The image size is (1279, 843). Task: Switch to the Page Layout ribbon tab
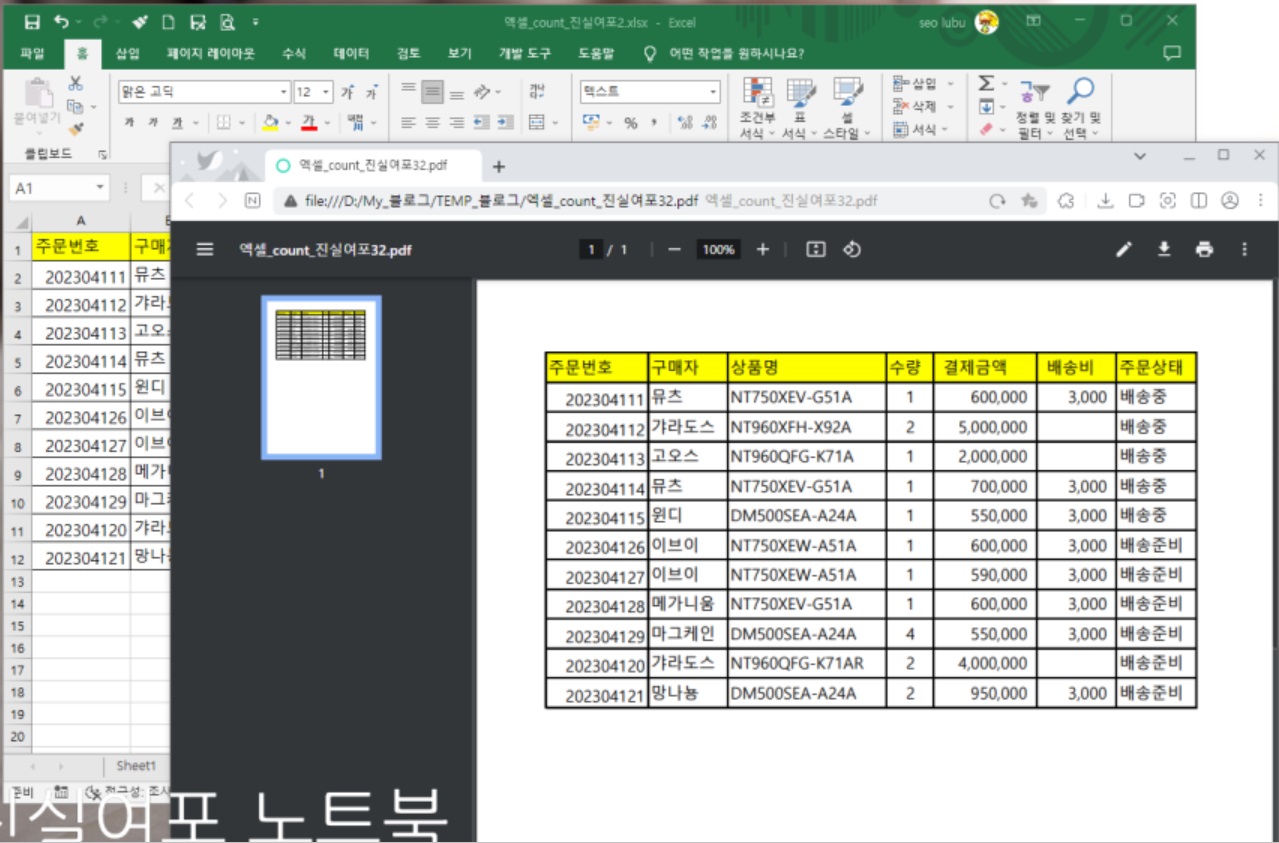click(x=211, y=53)
